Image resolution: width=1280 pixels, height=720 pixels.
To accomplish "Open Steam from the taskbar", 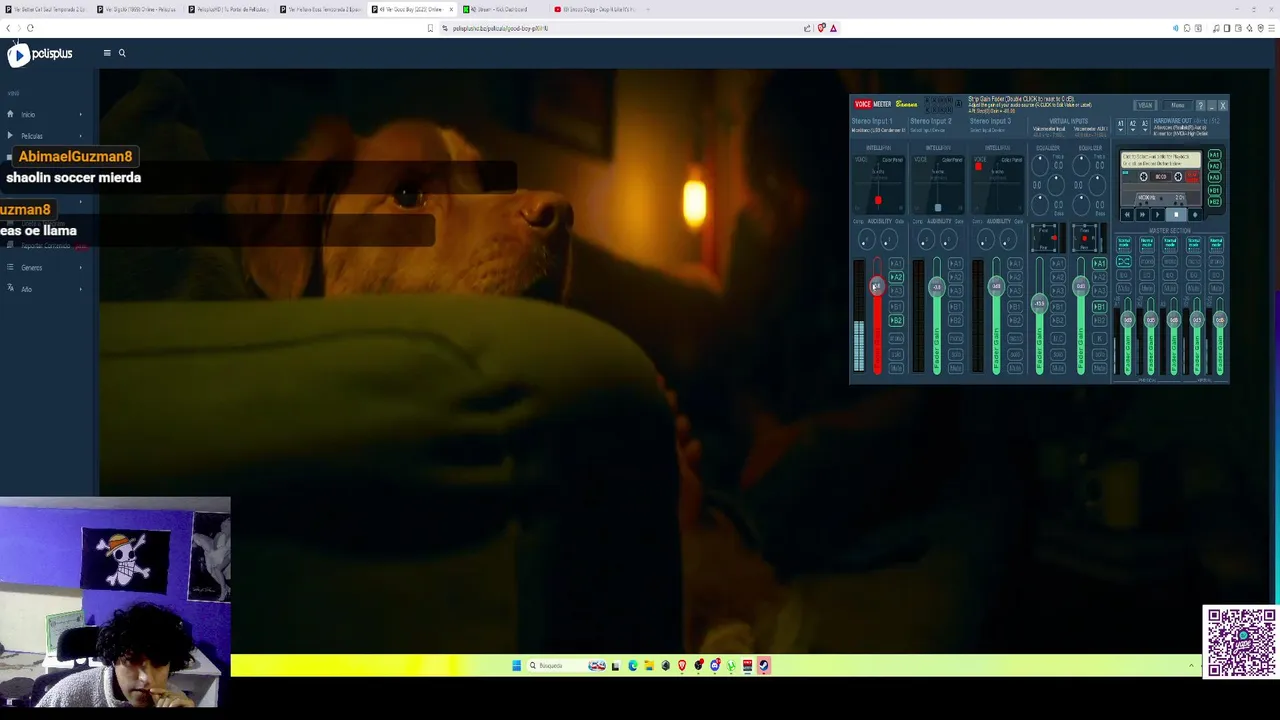I will tap(764, 666).
